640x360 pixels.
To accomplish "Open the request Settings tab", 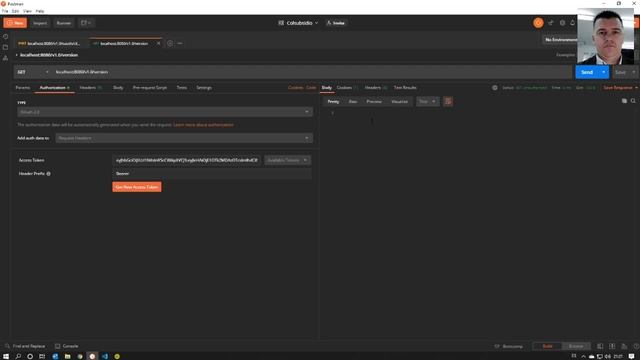I will tap(204, 88).
